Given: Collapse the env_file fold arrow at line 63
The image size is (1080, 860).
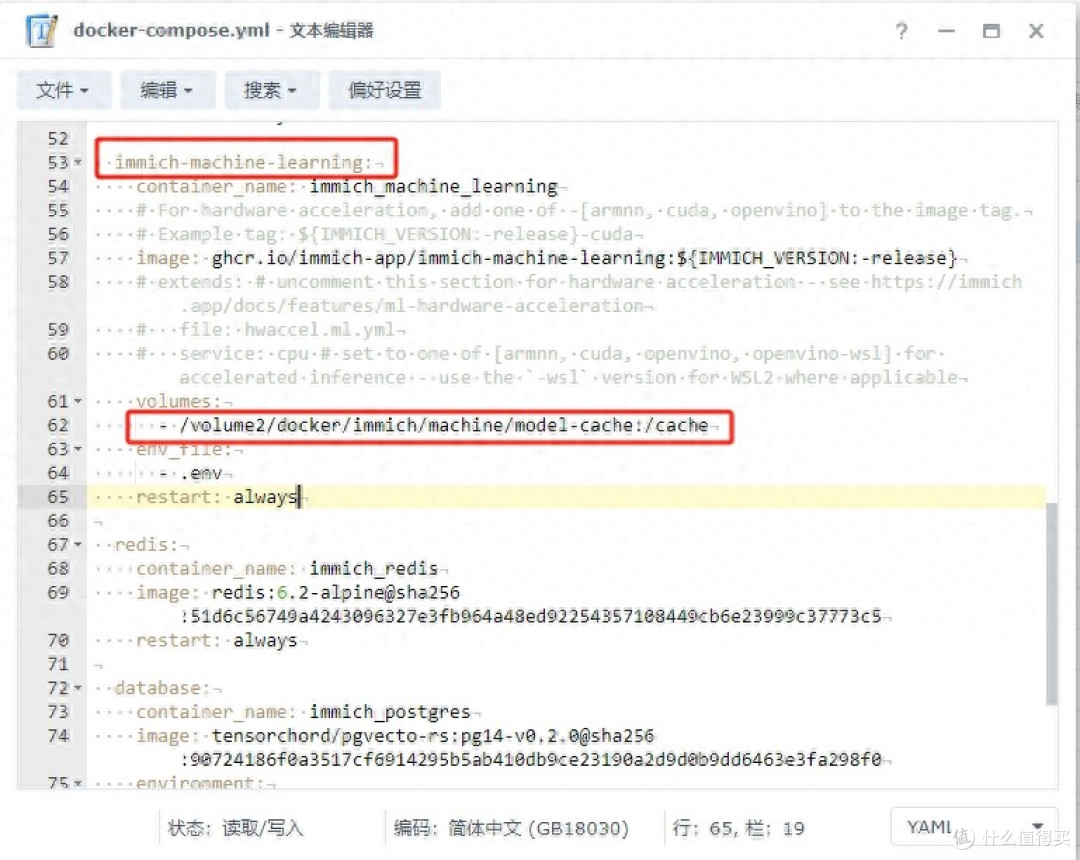Looking at the screenshot, I should 78,449.
